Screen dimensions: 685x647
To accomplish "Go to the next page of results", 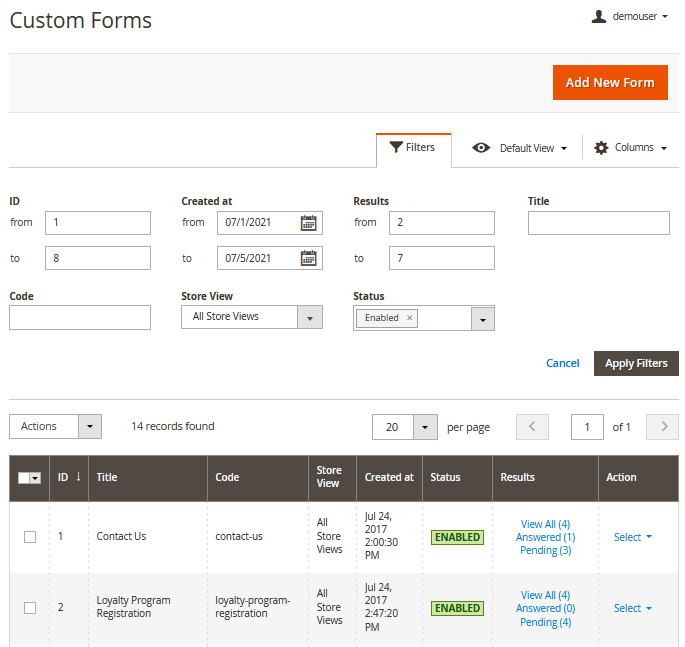I will [662, 427].
